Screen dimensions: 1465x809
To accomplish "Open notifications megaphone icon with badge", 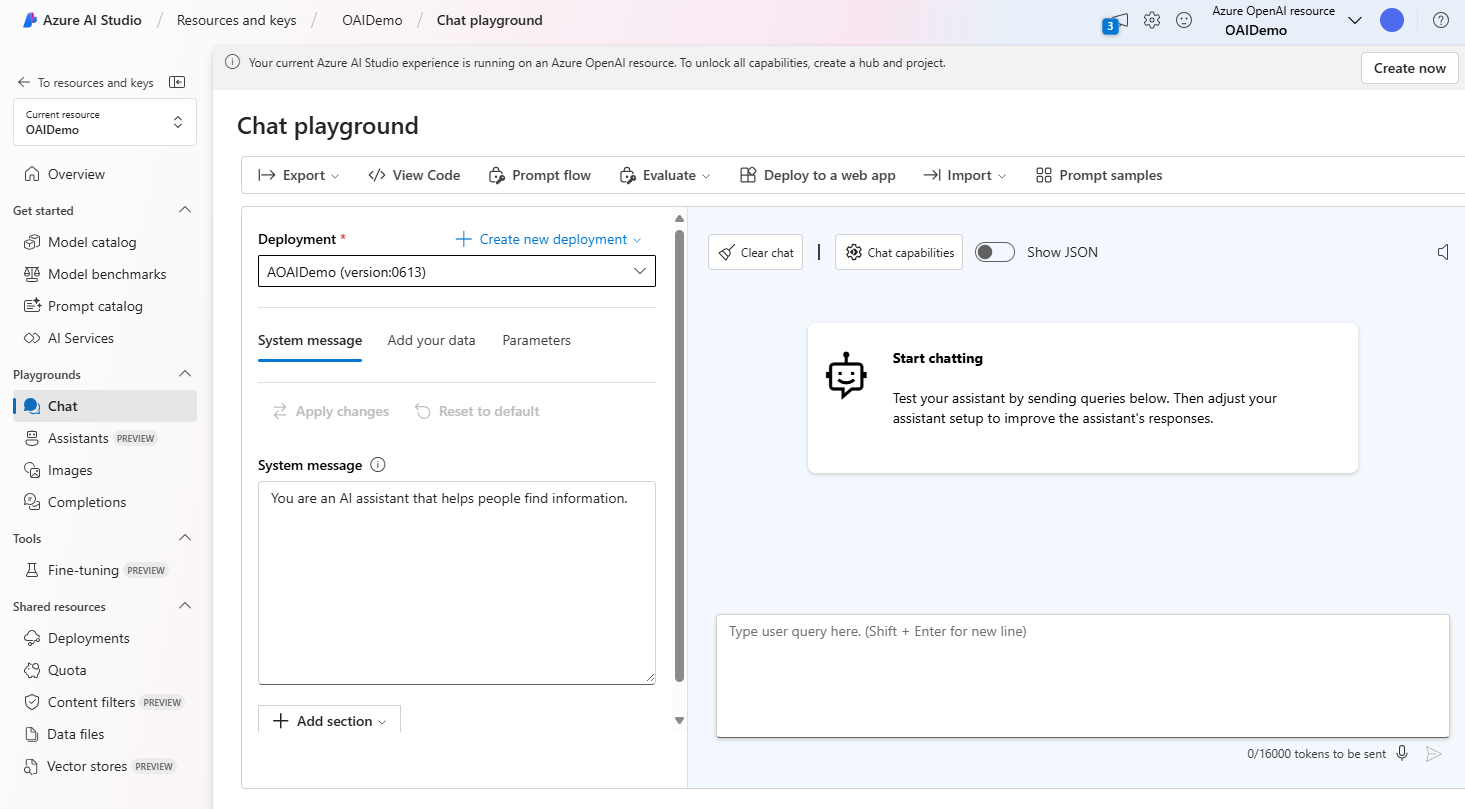I will click(1116, 22).
